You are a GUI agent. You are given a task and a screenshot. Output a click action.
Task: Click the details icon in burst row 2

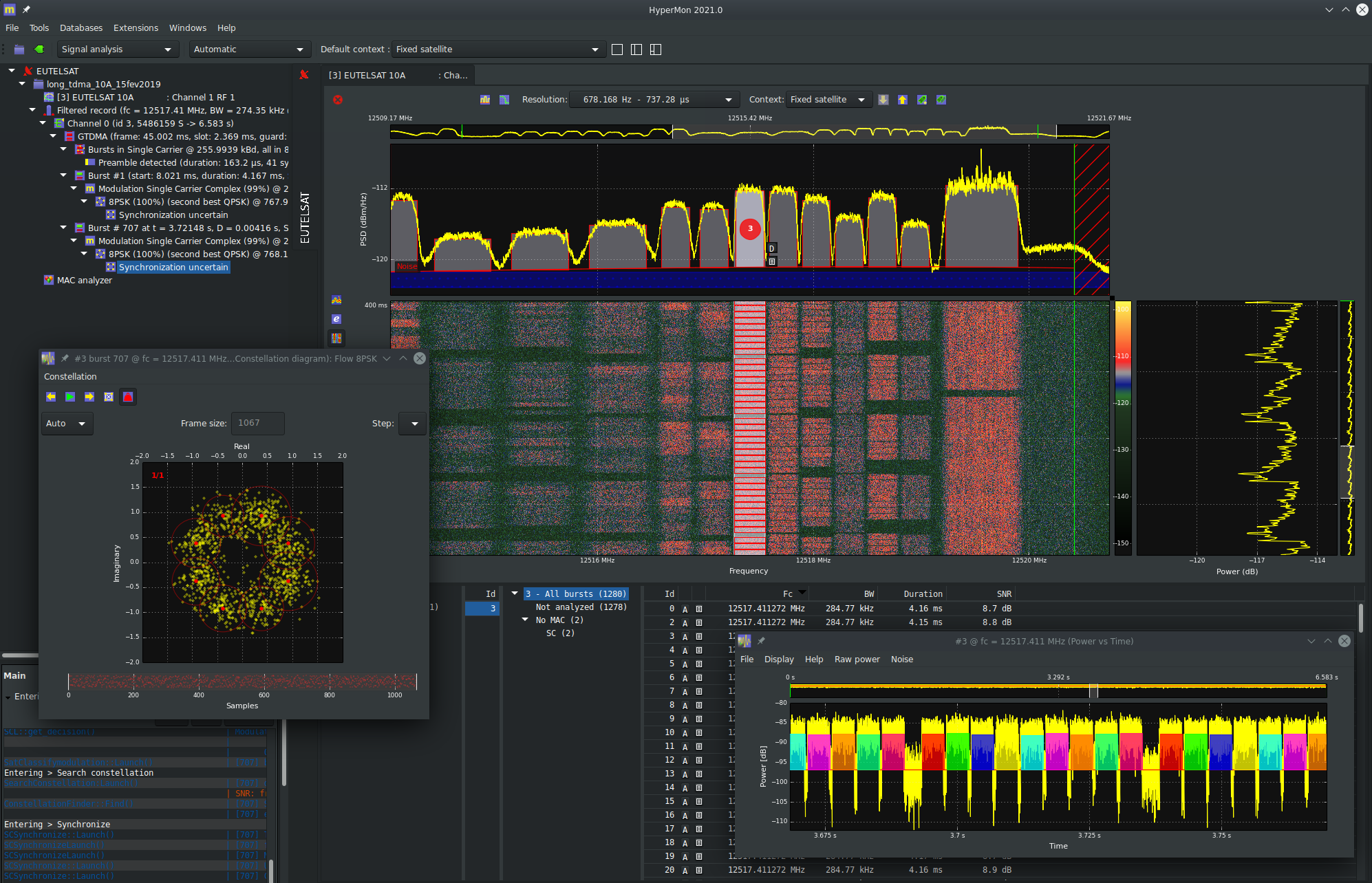coord(699,622)
